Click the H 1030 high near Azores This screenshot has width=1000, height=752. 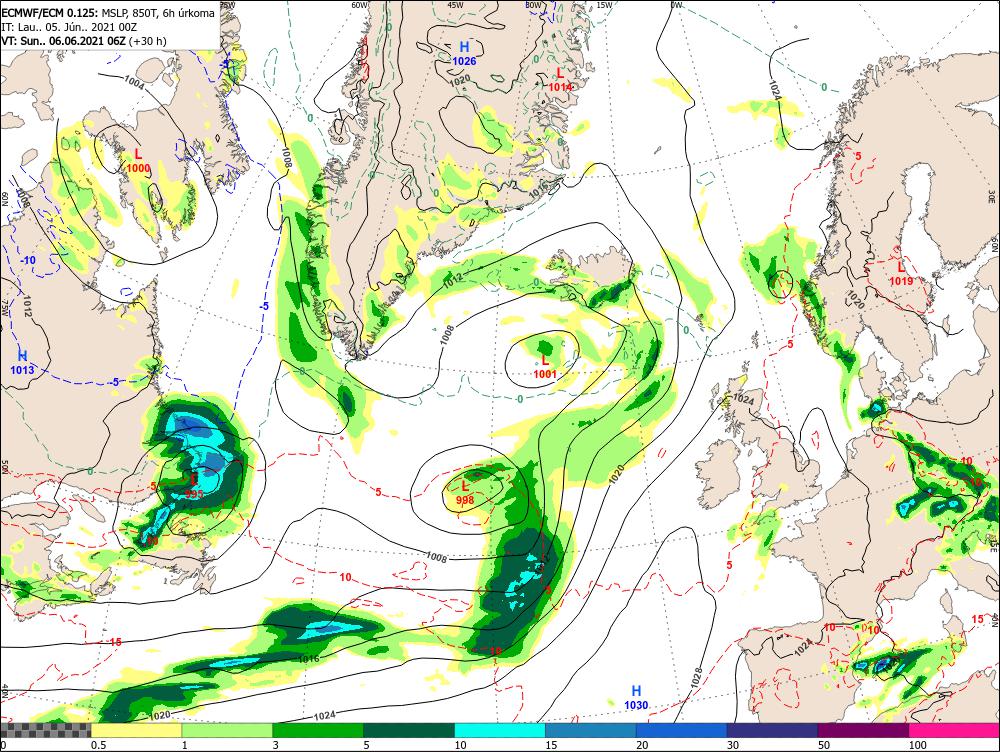(x=636, y=698)
